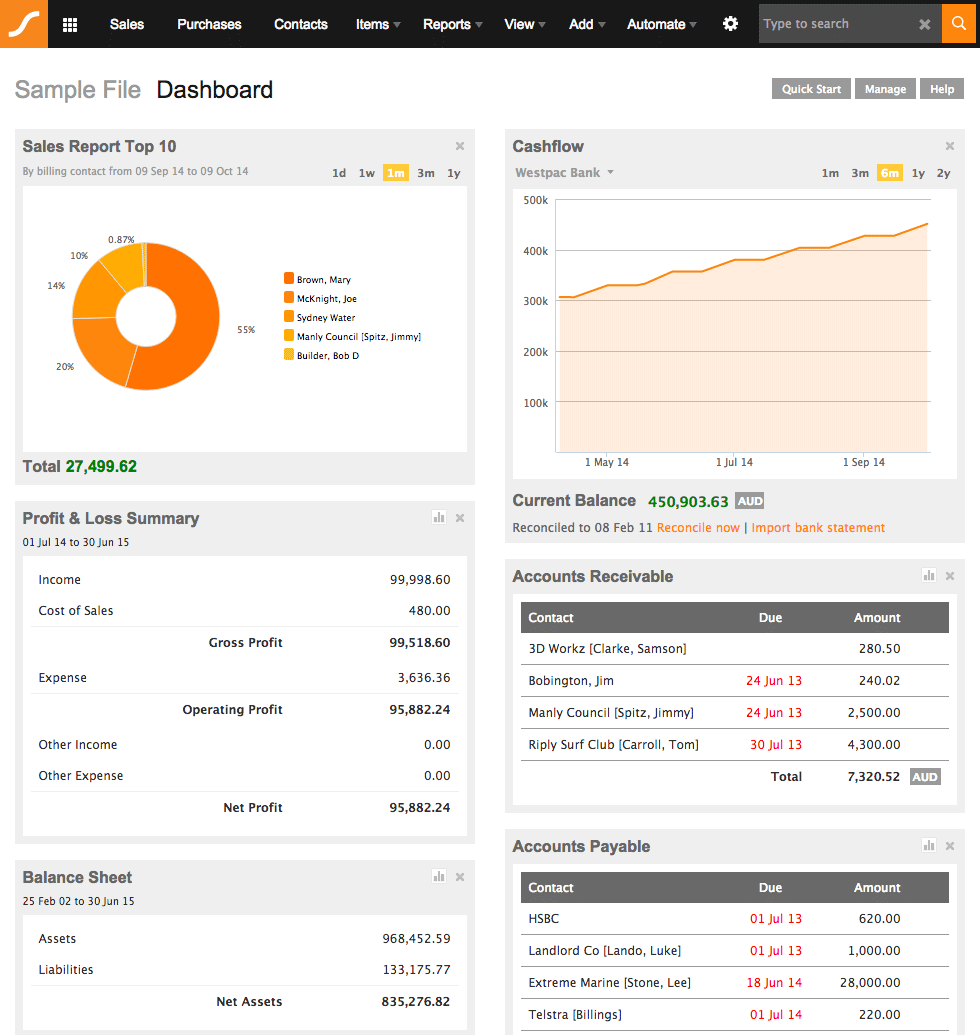This screenshot has height=1035, width=980.
Task: Open the settings gear icon
Action: (730, 24)
